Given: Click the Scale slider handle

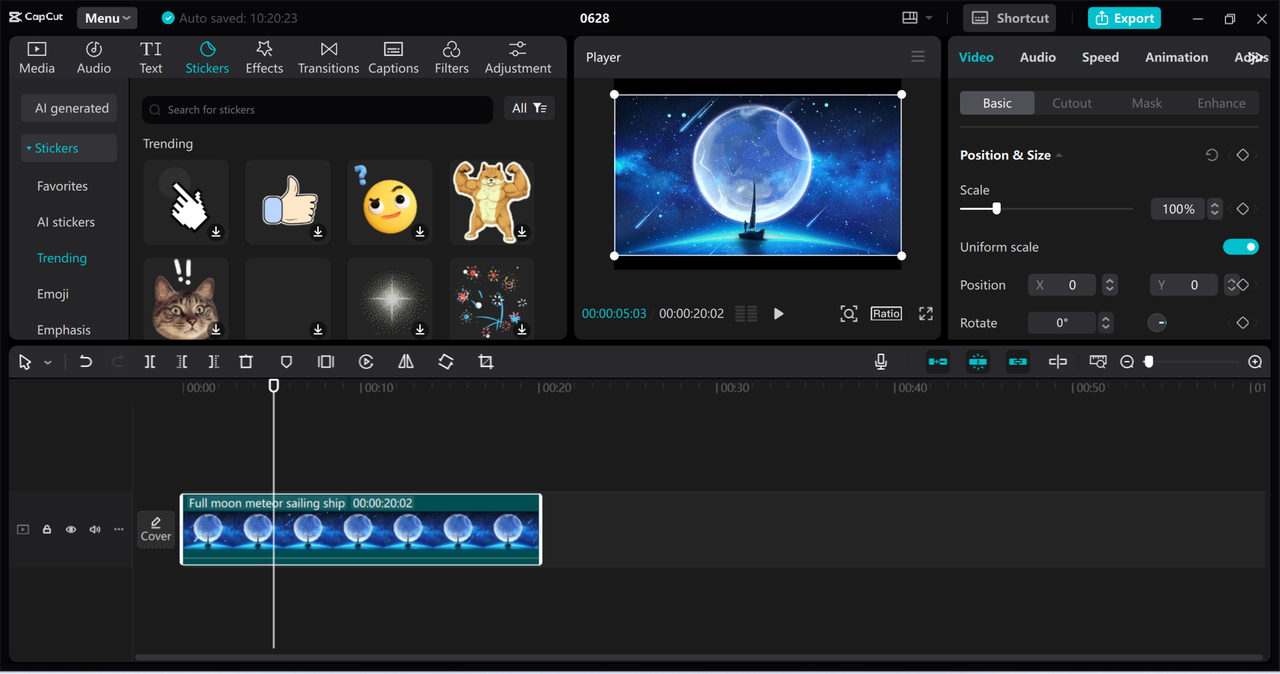Looking at the screenshot, I should [x=996, y=209].
